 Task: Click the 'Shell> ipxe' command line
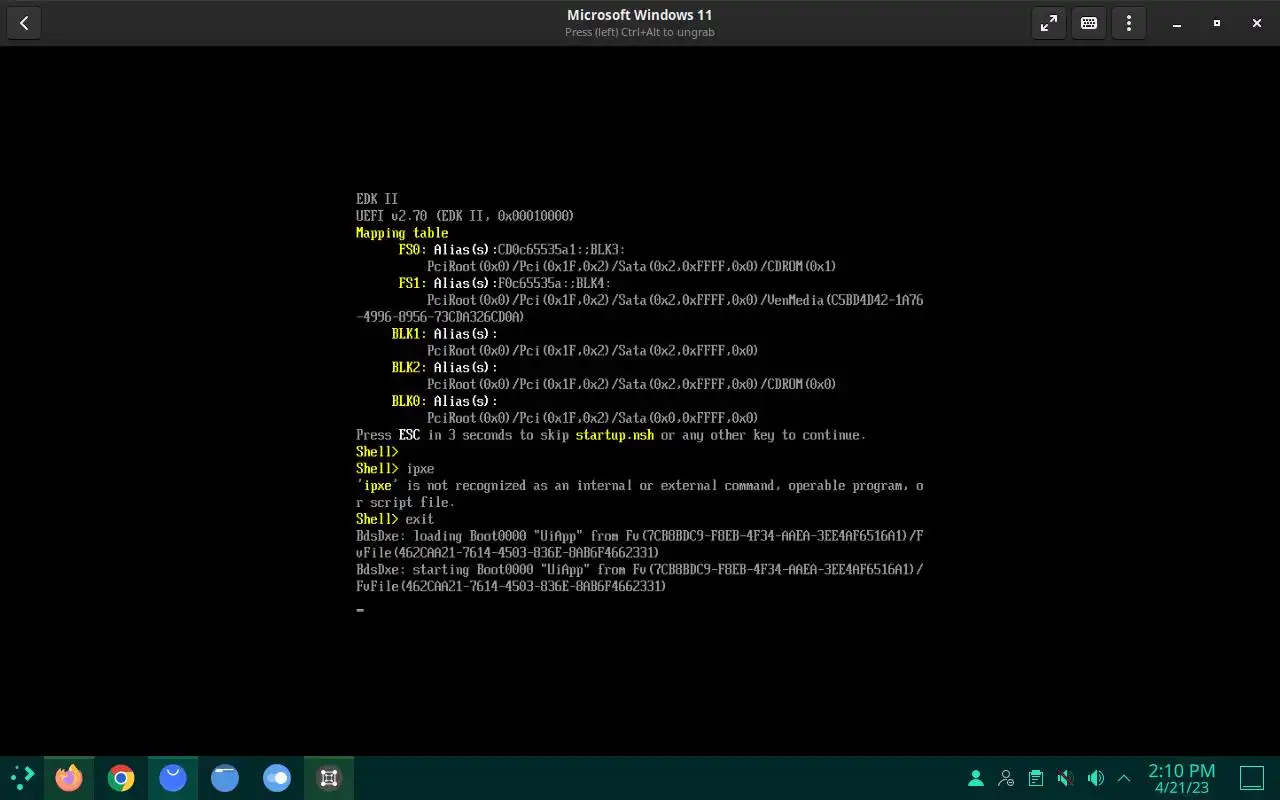tap(395, 469)
